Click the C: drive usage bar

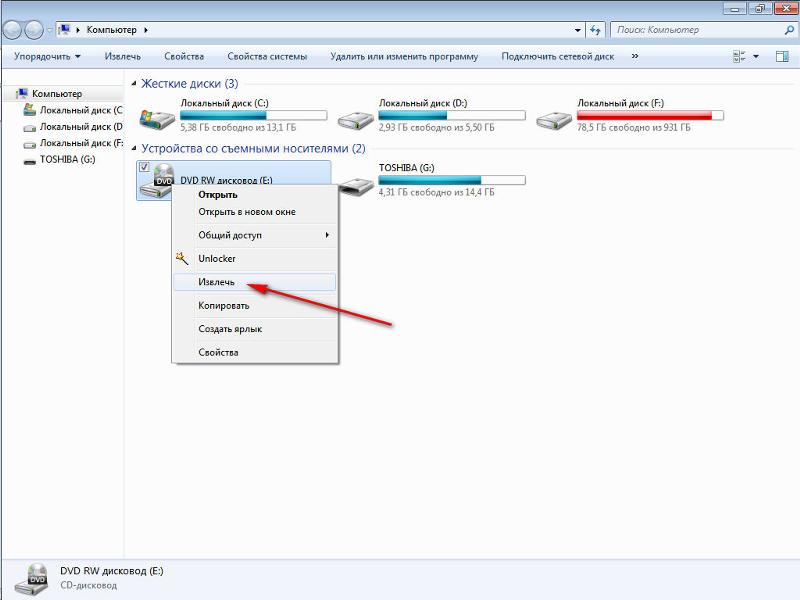tap(254, 115)
